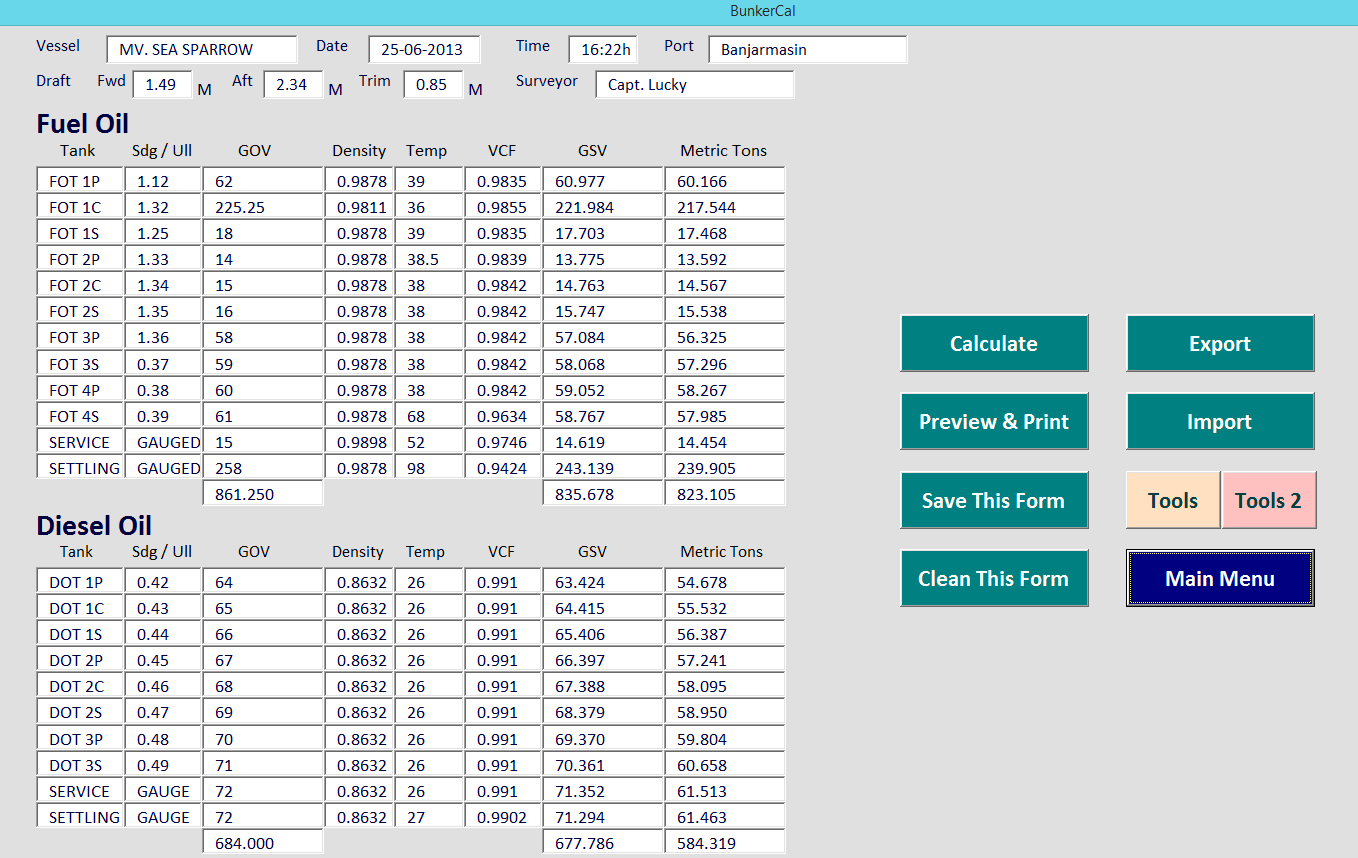Select DOT 1C GOV cell 65

[263, 608]
